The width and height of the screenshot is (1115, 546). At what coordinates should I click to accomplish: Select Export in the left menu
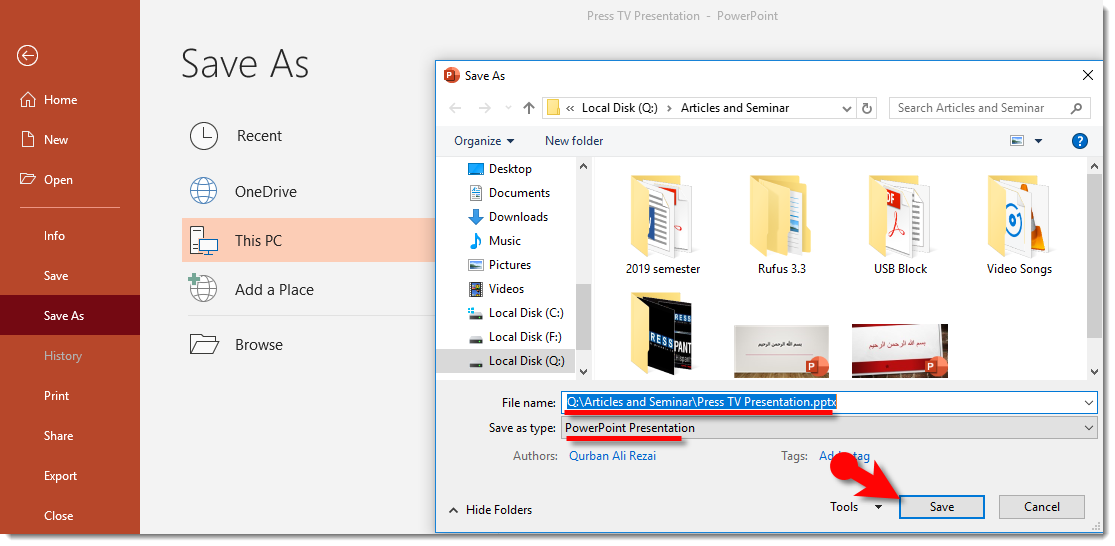(x=60, y=476)
